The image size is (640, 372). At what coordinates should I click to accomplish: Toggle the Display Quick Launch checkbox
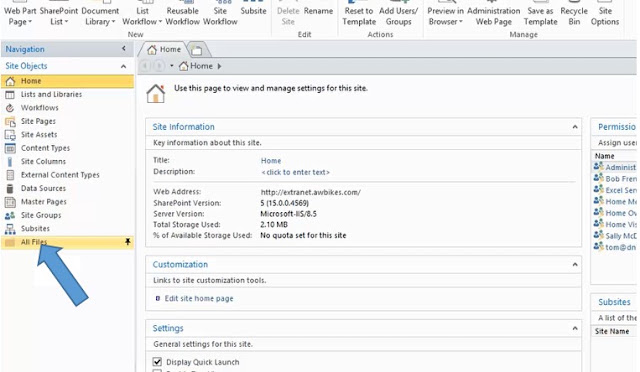[x=157, y=362]
